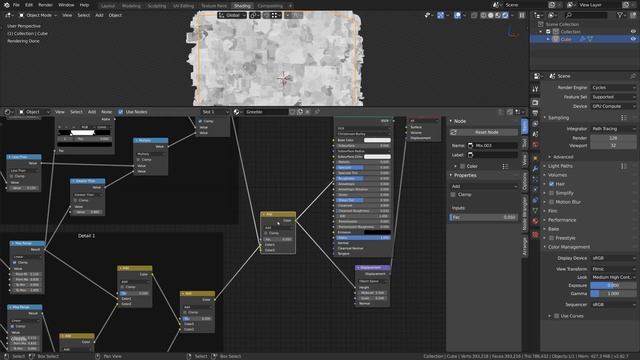Adjust the Gamma slider
The width and height of the screenshot is (640, 360).
pos(613,293)
